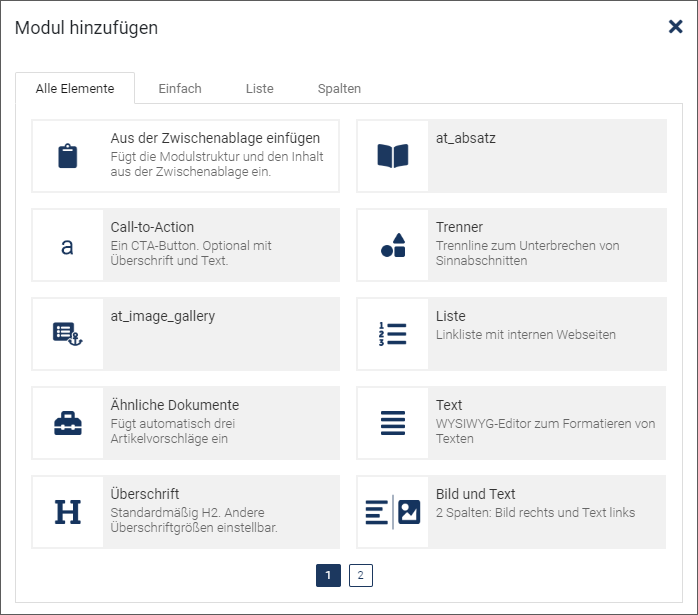Go to page 1 of modules
The height and width of the screenshot is (615, 698).
point(329,575)
